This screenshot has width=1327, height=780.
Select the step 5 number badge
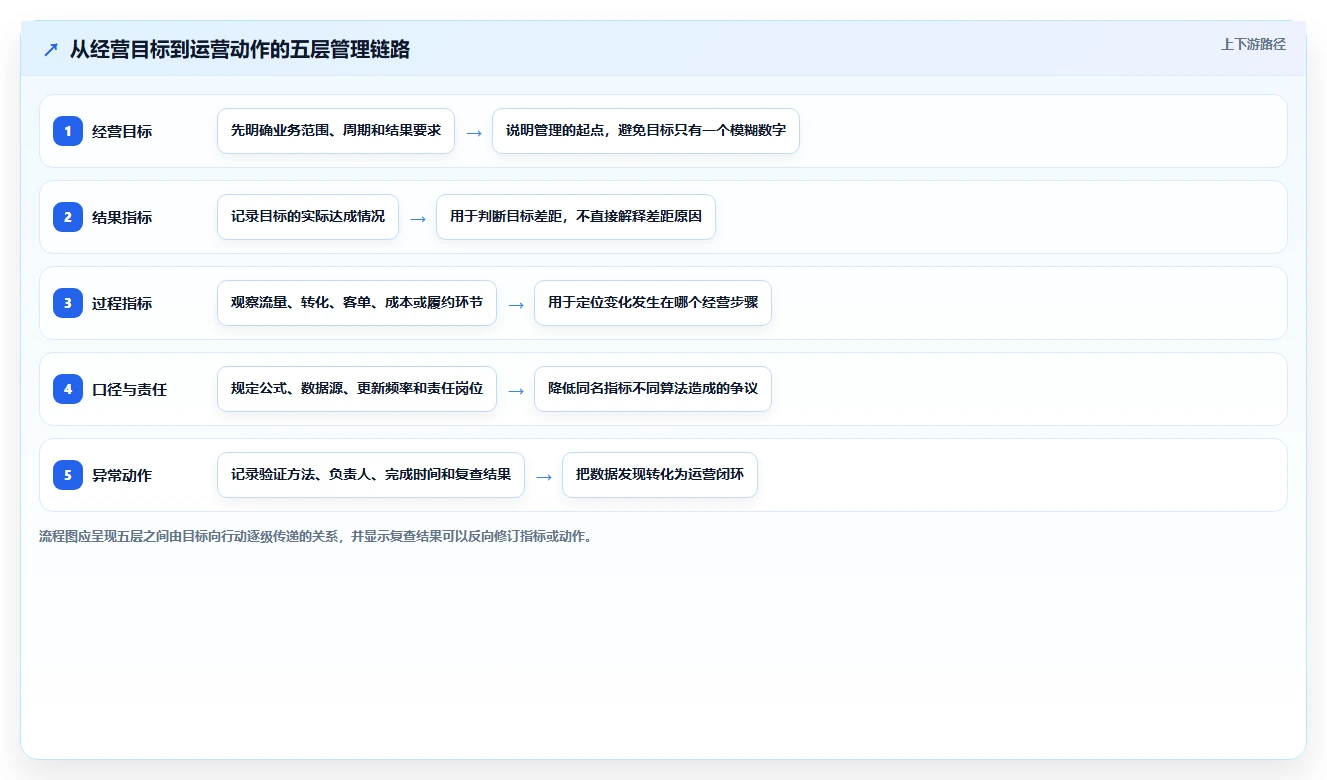pyautogui.click(x=68, y=475)
